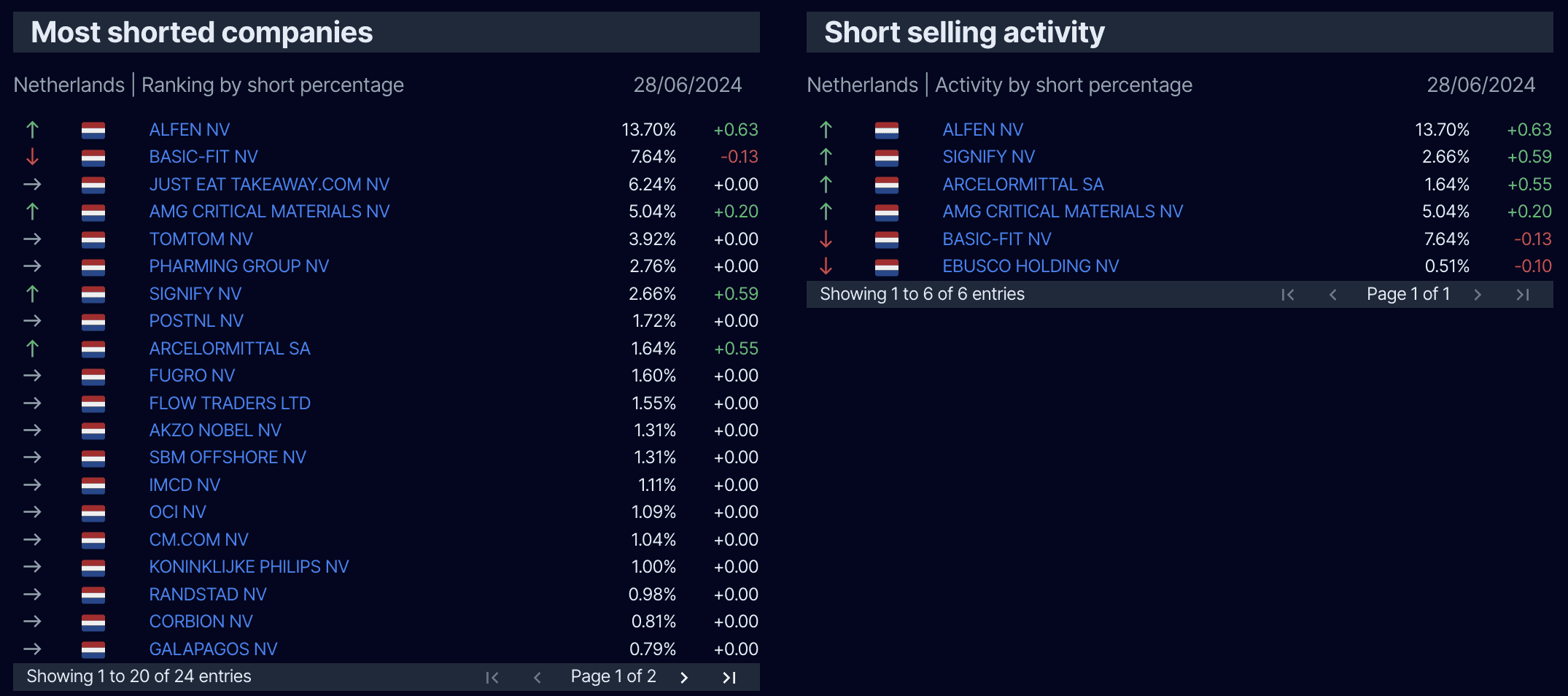Click 'Activity by short percentage' subtitle
This screenshot has height=696, width=1568.
(x=1063, y=85)
